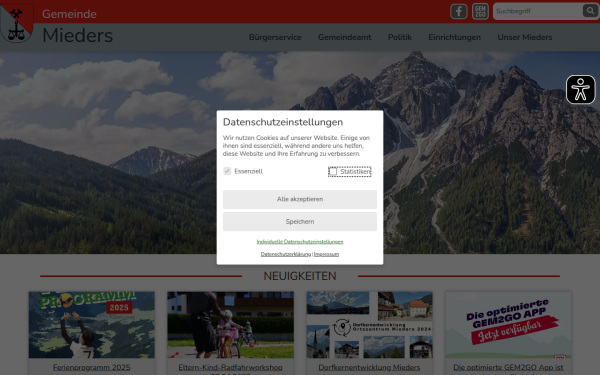Viewport: 600px width, 375px height.
Task: Click the Gemeinde Mieders site title
Action: (x=77, y=27)
